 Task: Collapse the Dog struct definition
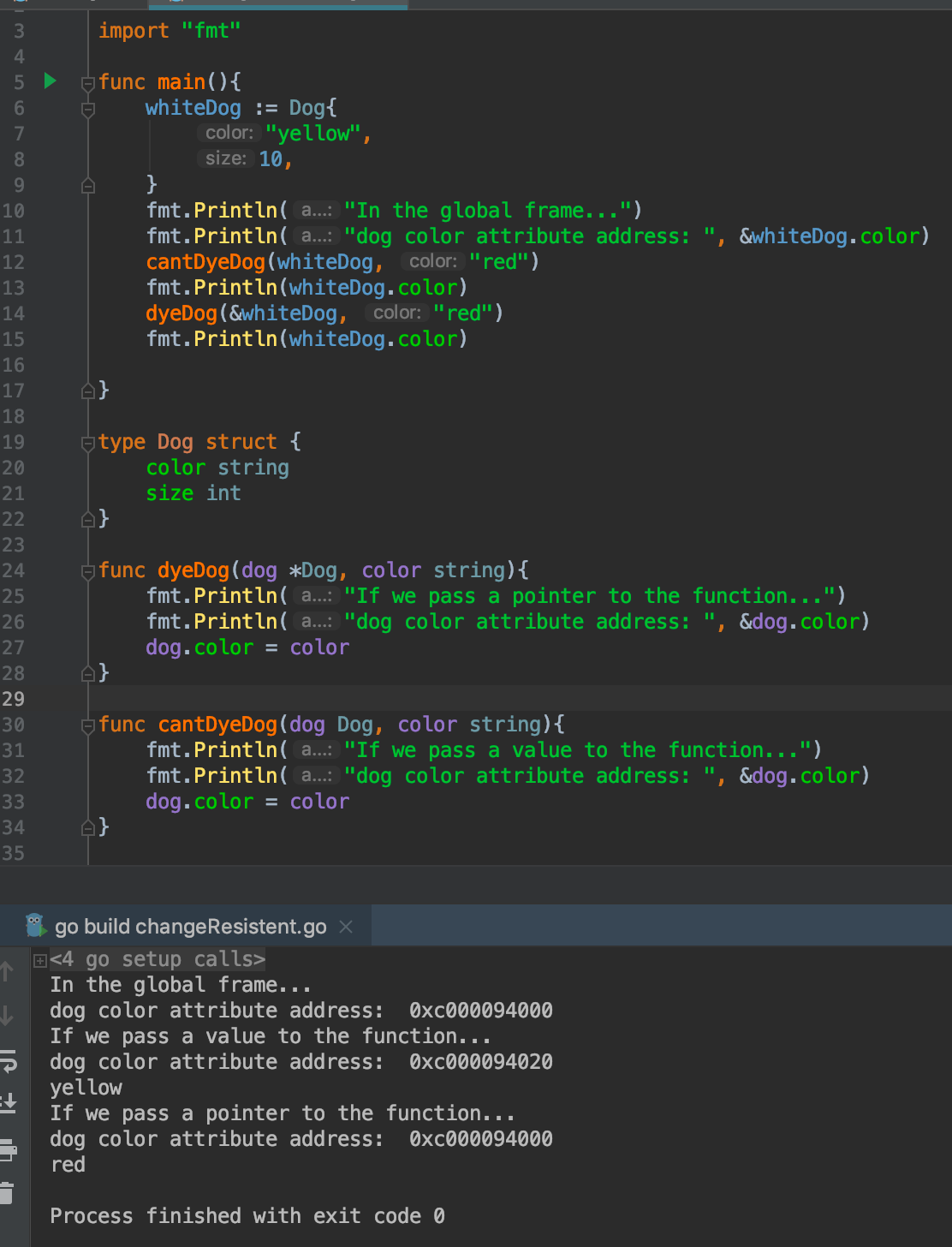[x=86, y=442]
